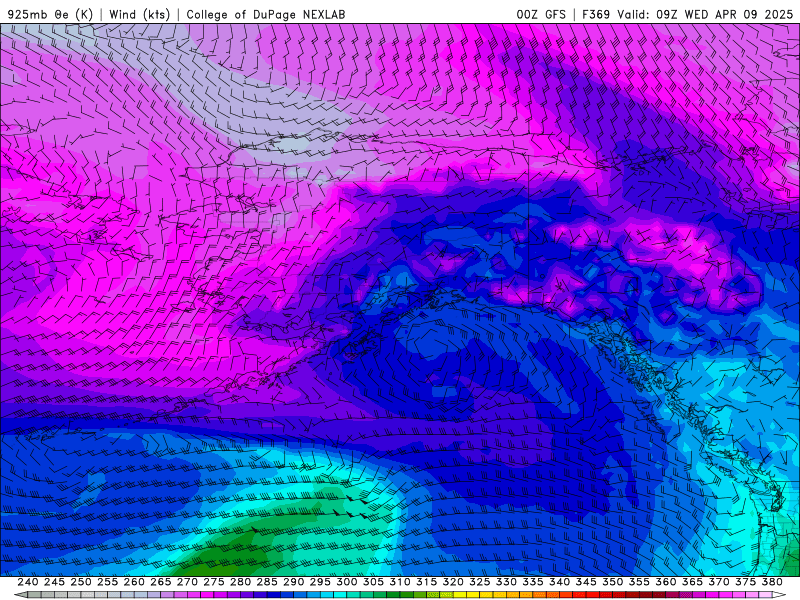This screenshot has height=600, width=800.
Task: Click the gray left arrow end of colorbar
Action: click(x=21, y=595)
